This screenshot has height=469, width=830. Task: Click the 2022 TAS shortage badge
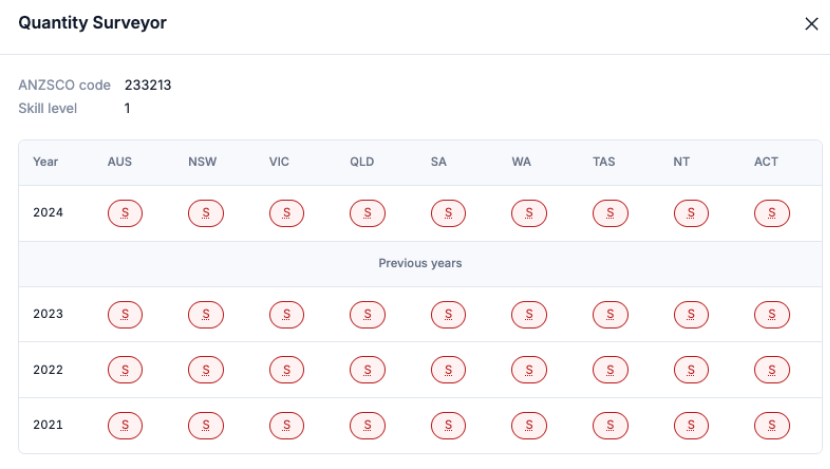pos(610,370)
